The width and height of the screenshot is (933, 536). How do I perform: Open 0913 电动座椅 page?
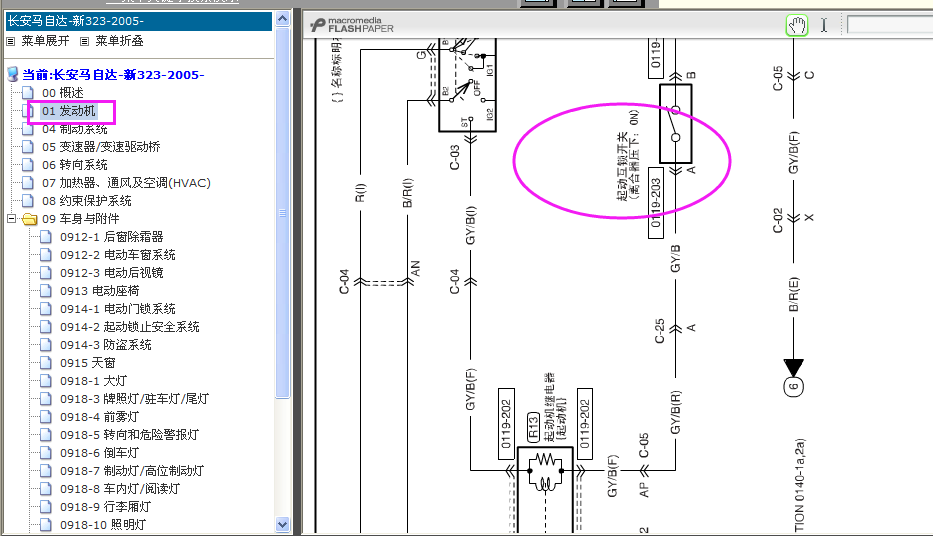[99, 291]
